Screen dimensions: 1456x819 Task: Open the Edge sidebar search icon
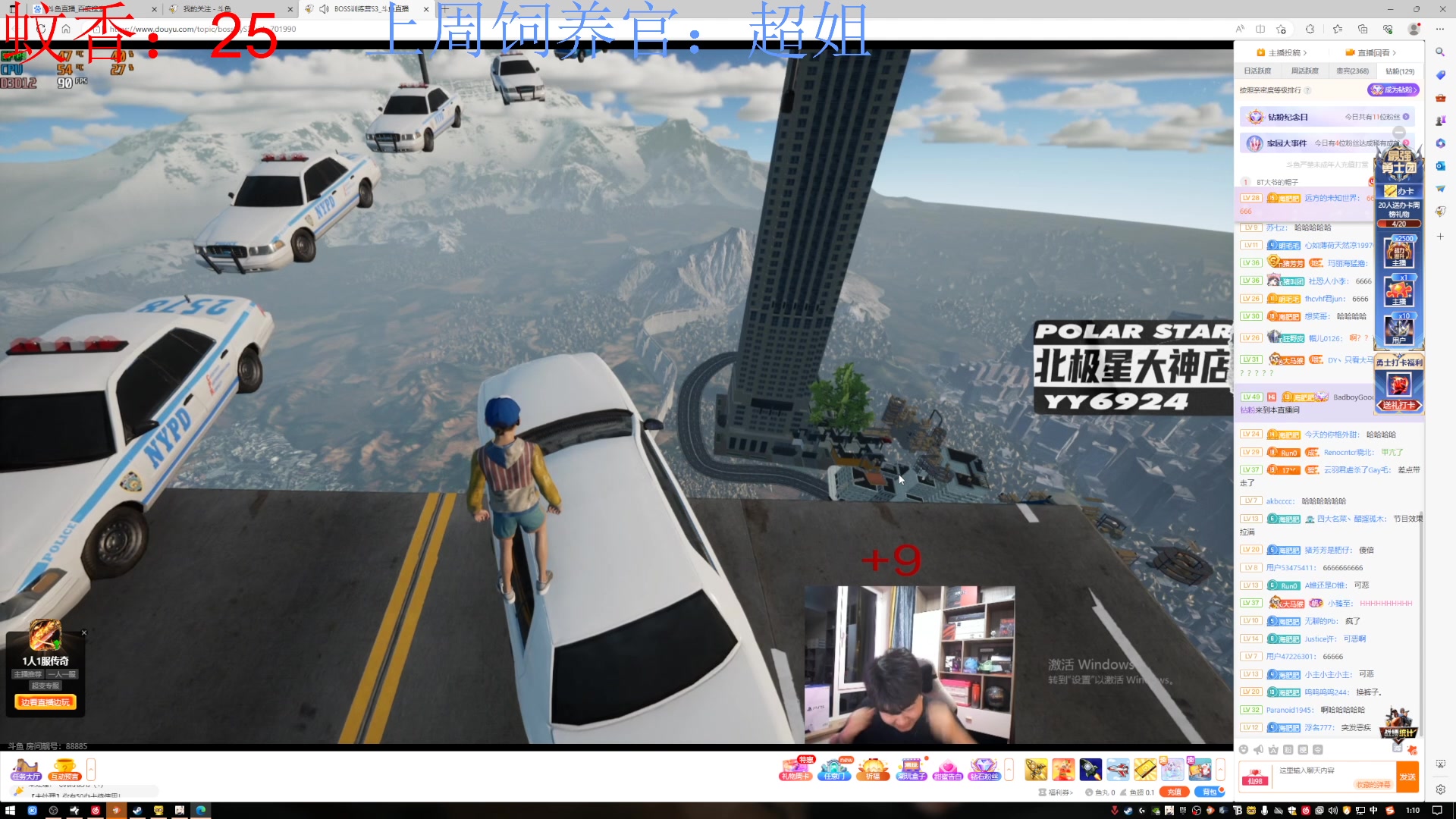(1440, 52)
